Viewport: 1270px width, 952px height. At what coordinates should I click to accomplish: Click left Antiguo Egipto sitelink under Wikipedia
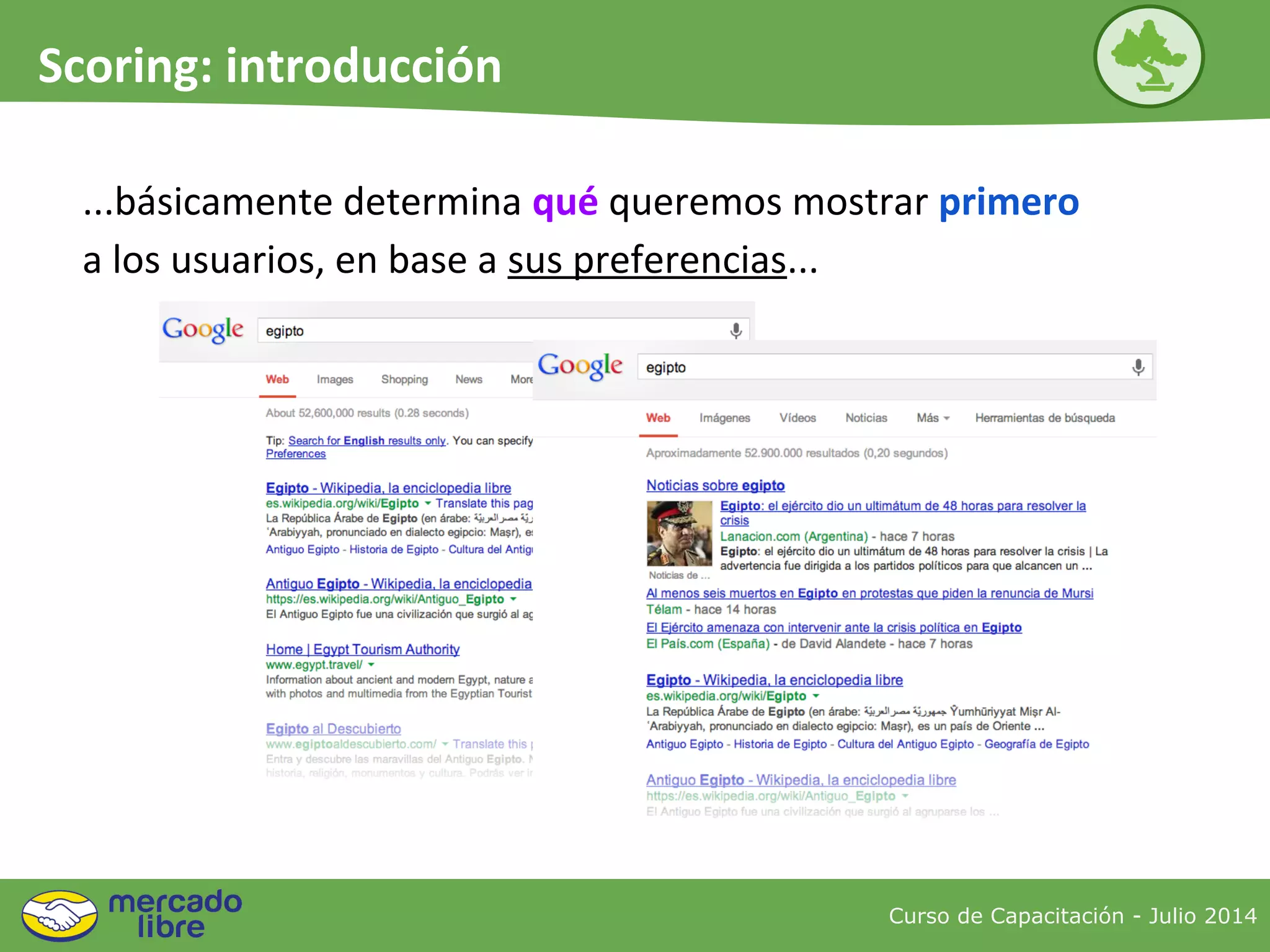click(x=303, y=550)
